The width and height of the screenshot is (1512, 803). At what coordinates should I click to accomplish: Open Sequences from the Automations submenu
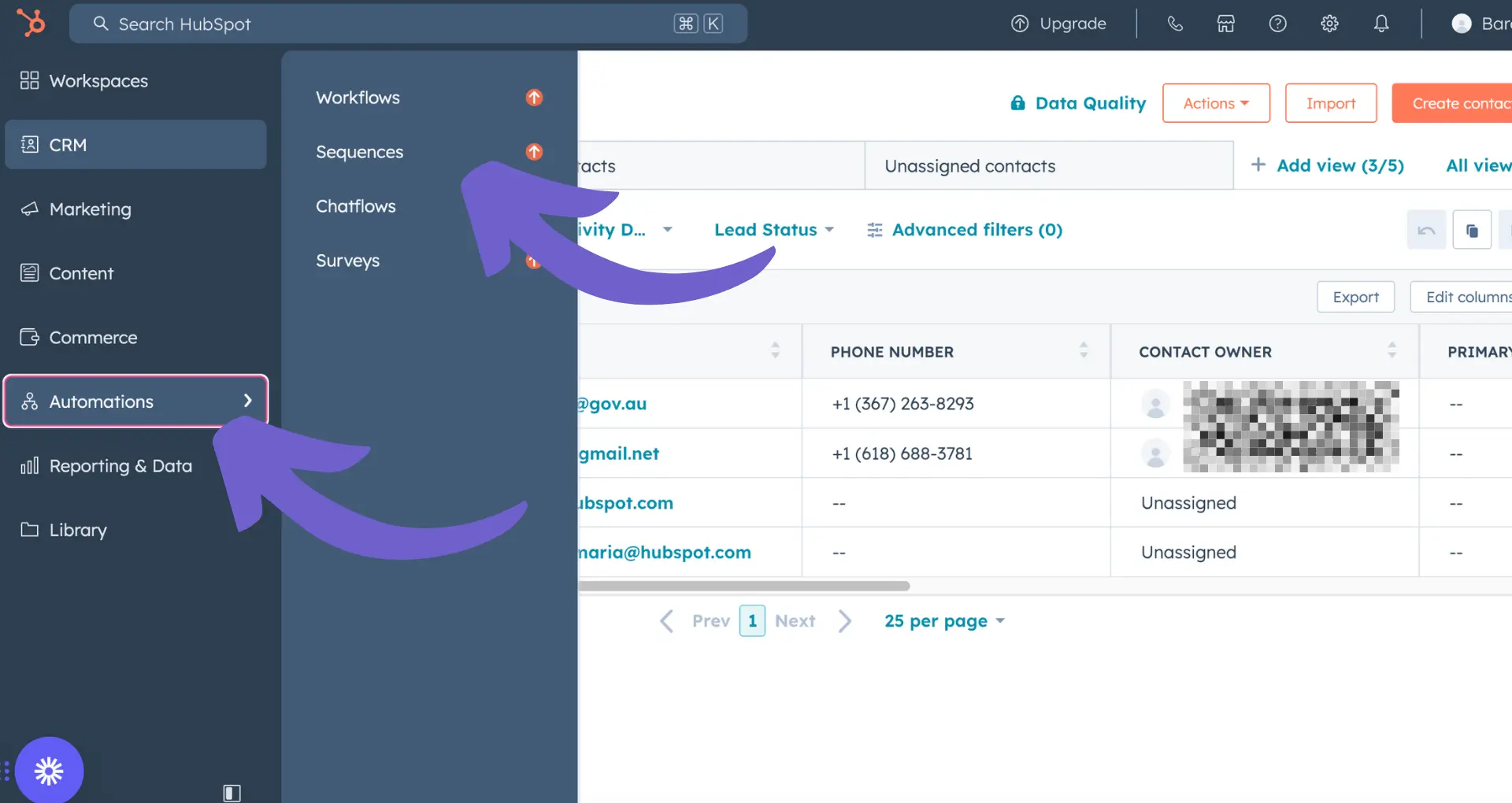tap(359, 152)
